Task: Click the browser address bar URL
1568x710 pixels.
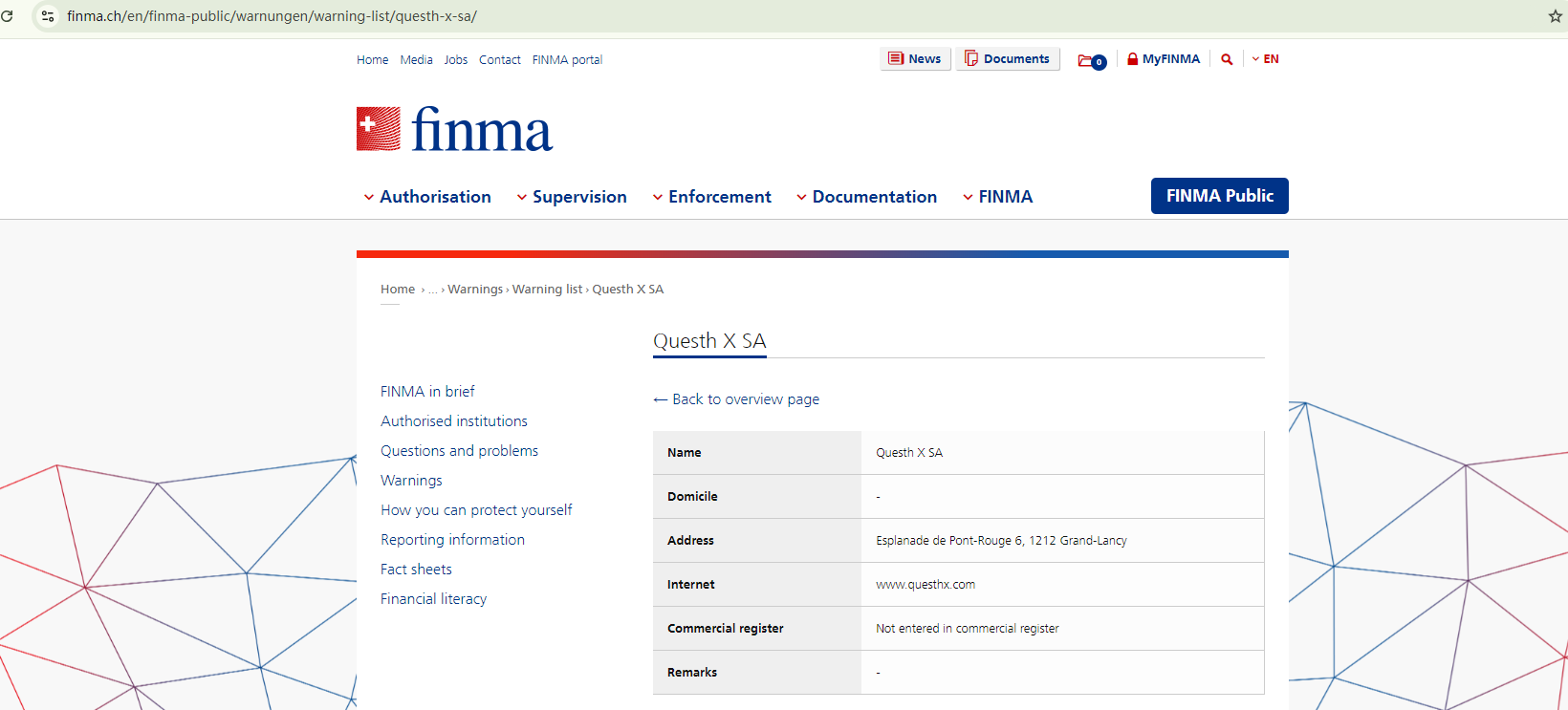Action: (x=272, y=16)
